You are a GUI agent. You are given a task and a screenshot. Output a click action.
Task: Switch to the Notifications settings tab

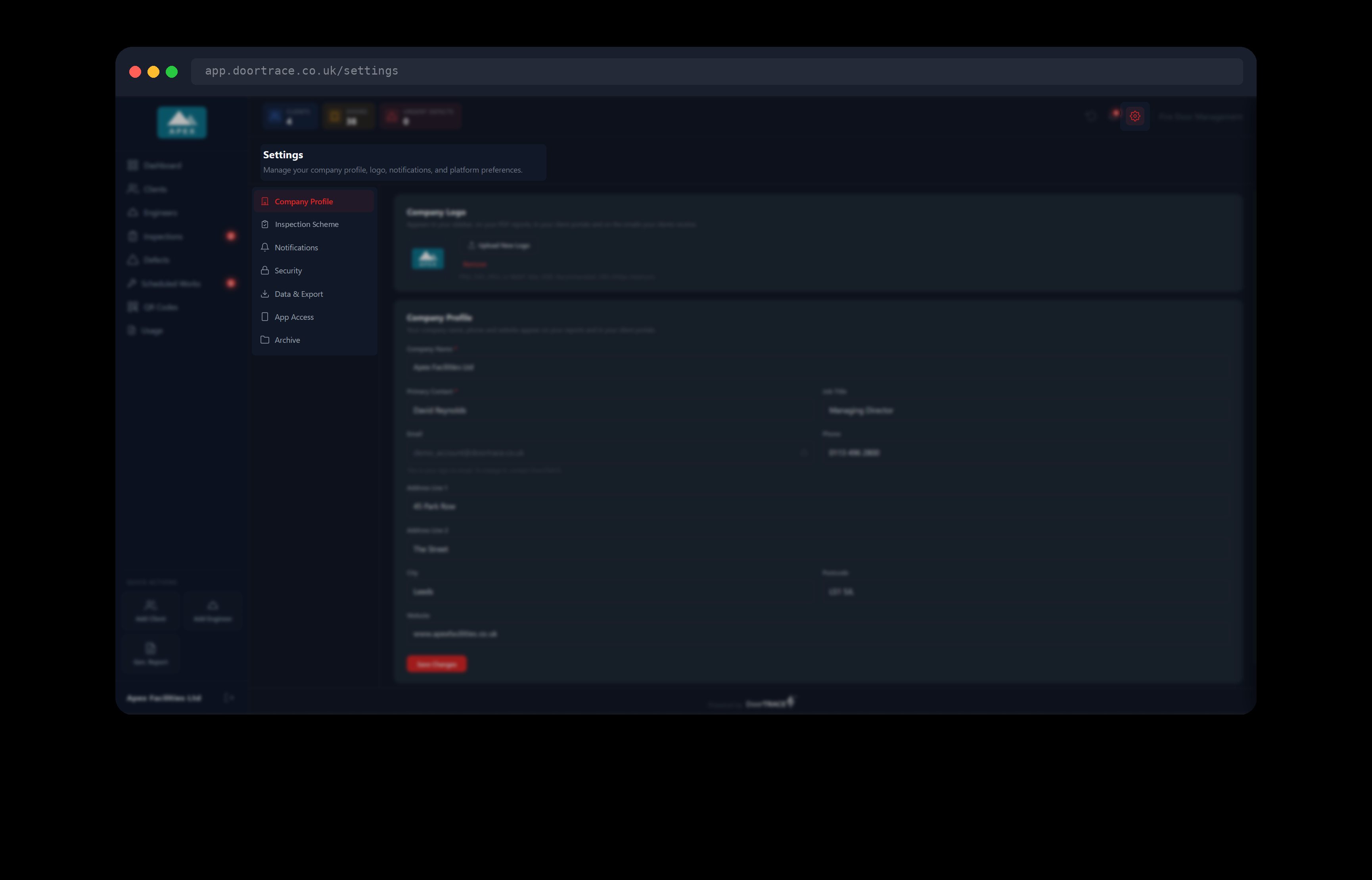point(314,248)
